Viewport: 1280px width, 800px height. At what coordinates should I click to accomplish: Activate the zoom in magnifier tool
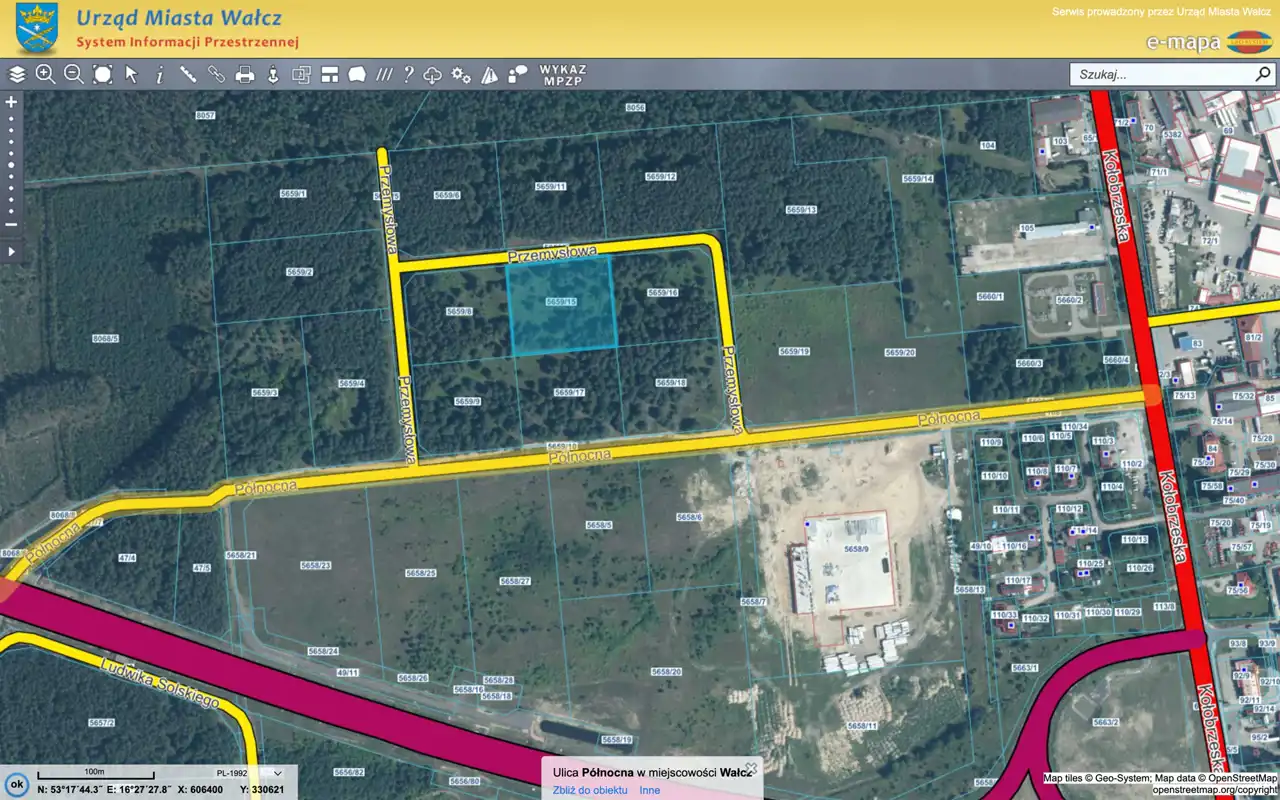tap(45, 74)
